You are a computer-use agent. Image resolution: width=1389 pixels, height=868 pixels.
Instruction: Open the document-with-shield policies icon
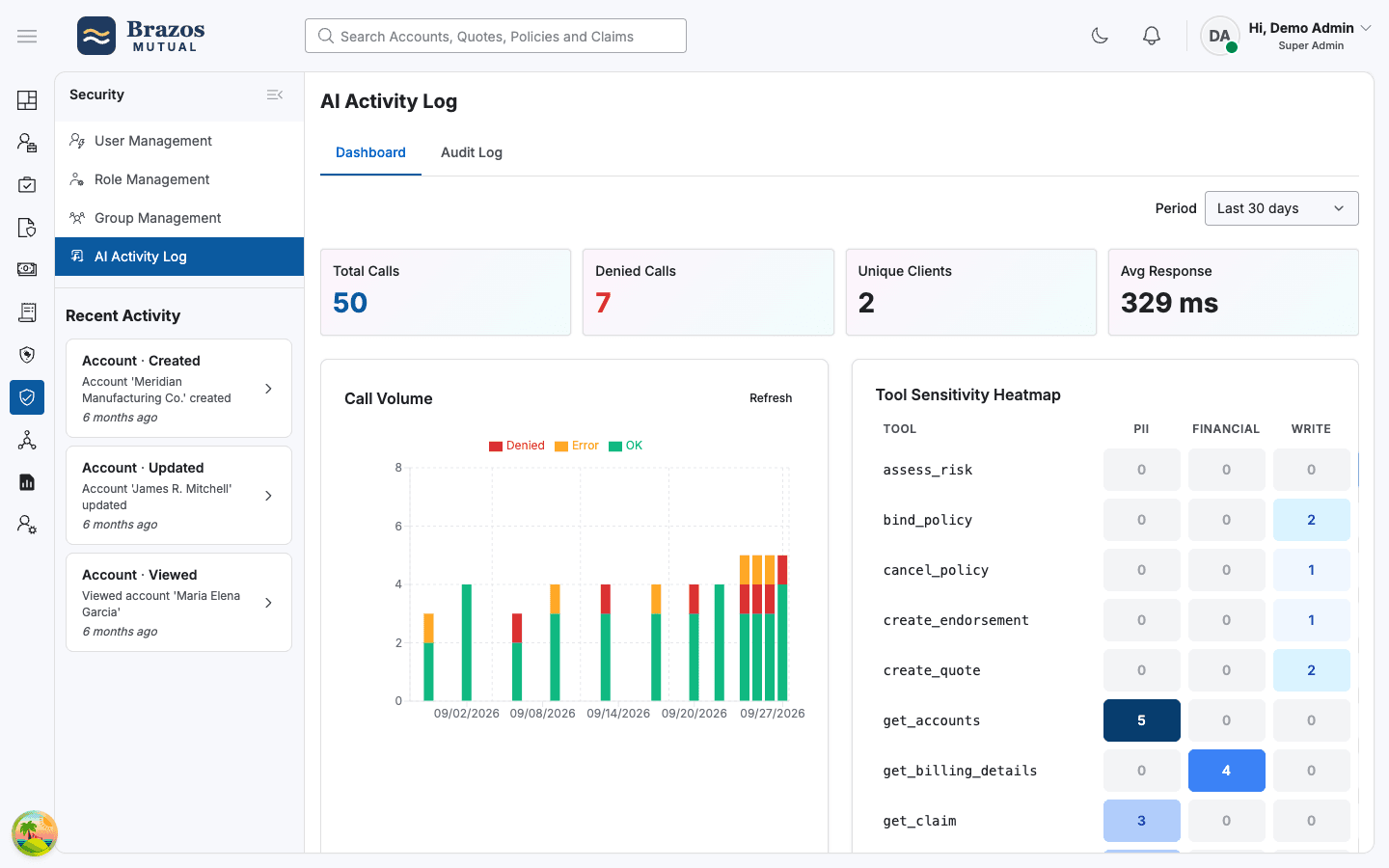click(27, 228)
